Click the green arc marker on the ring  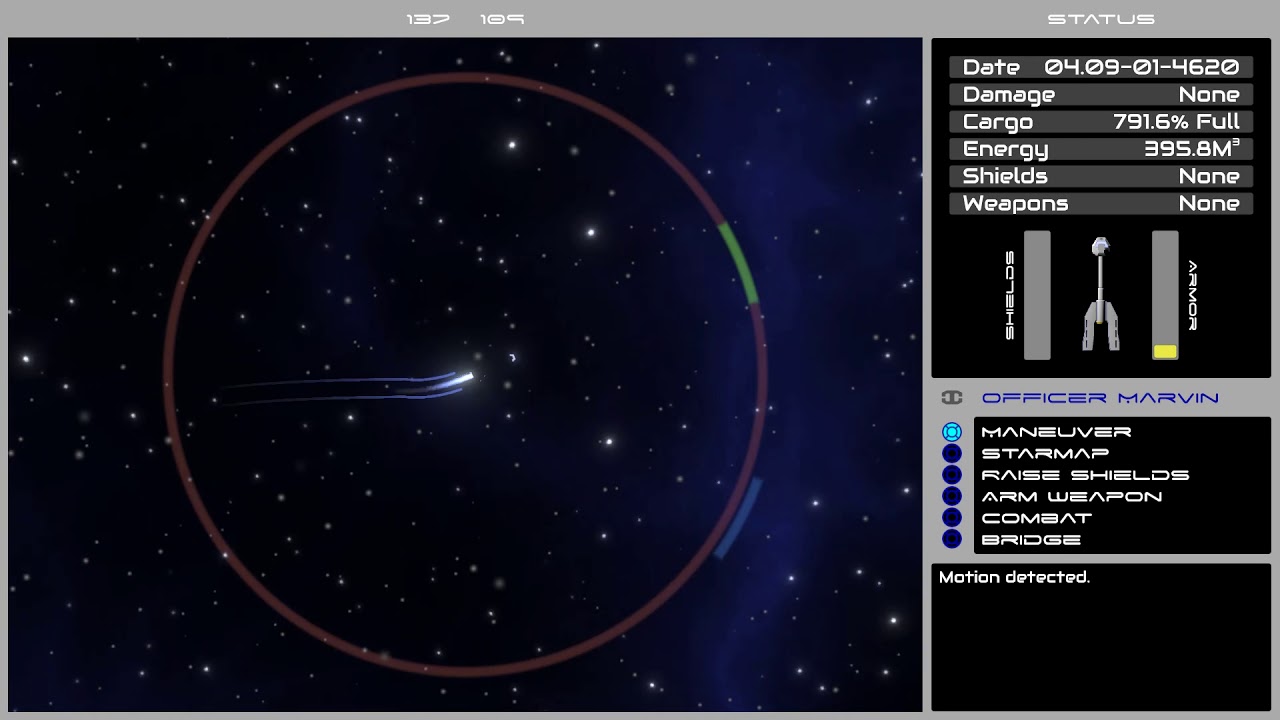point(738,263)
